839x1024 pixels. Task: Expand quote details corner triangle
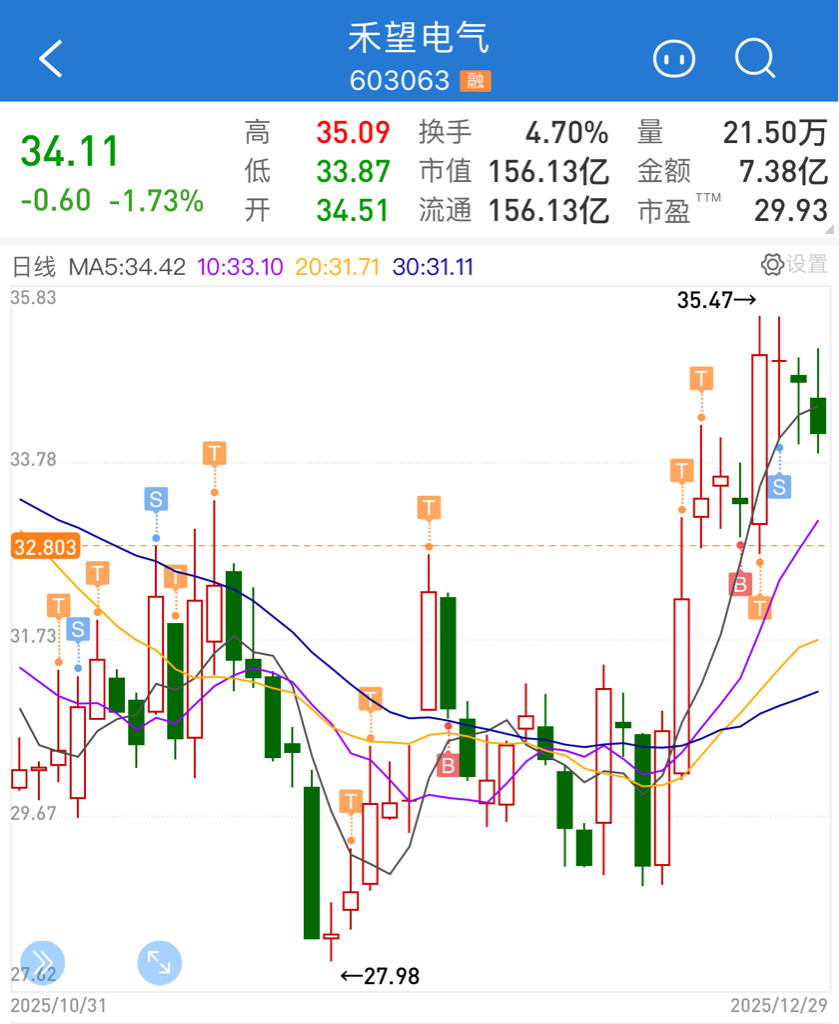tap(829, 229)
